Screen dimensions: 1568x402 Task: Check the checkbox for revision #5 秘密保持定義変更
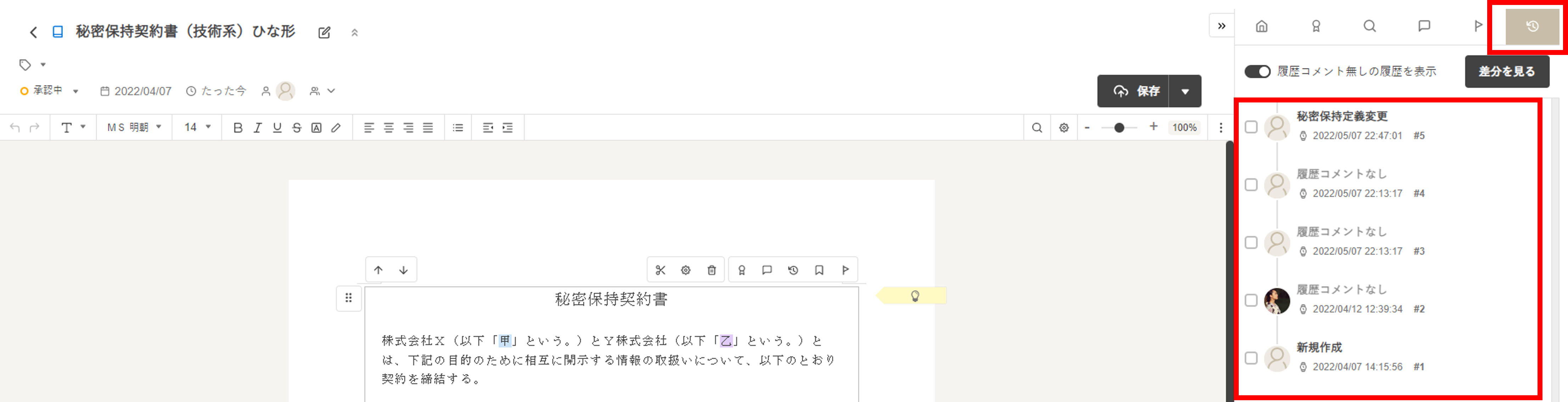(1251, 126)
